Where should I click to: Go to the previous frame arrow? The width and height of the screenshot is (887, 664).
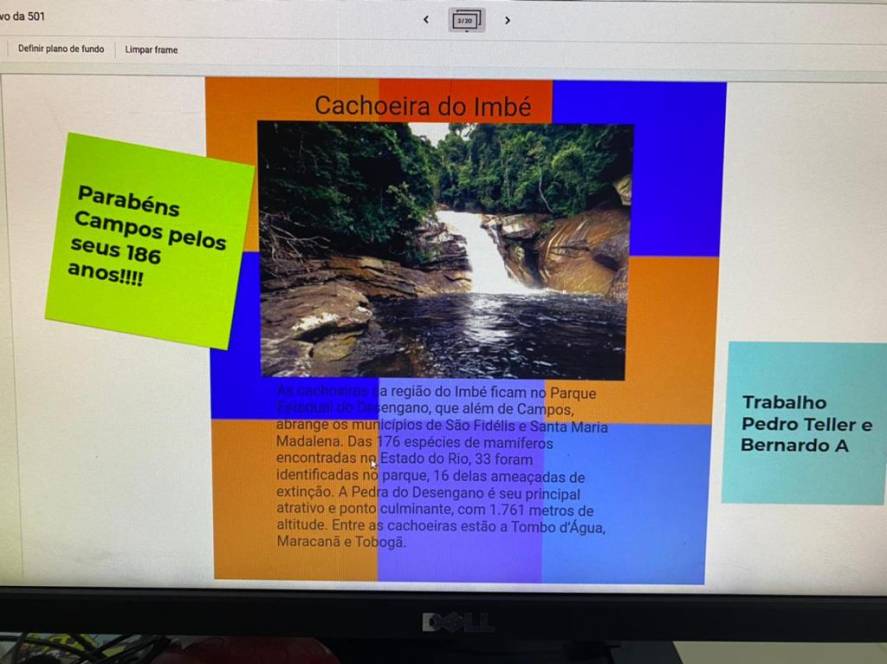pyautogui.click(x=426, y=20)
